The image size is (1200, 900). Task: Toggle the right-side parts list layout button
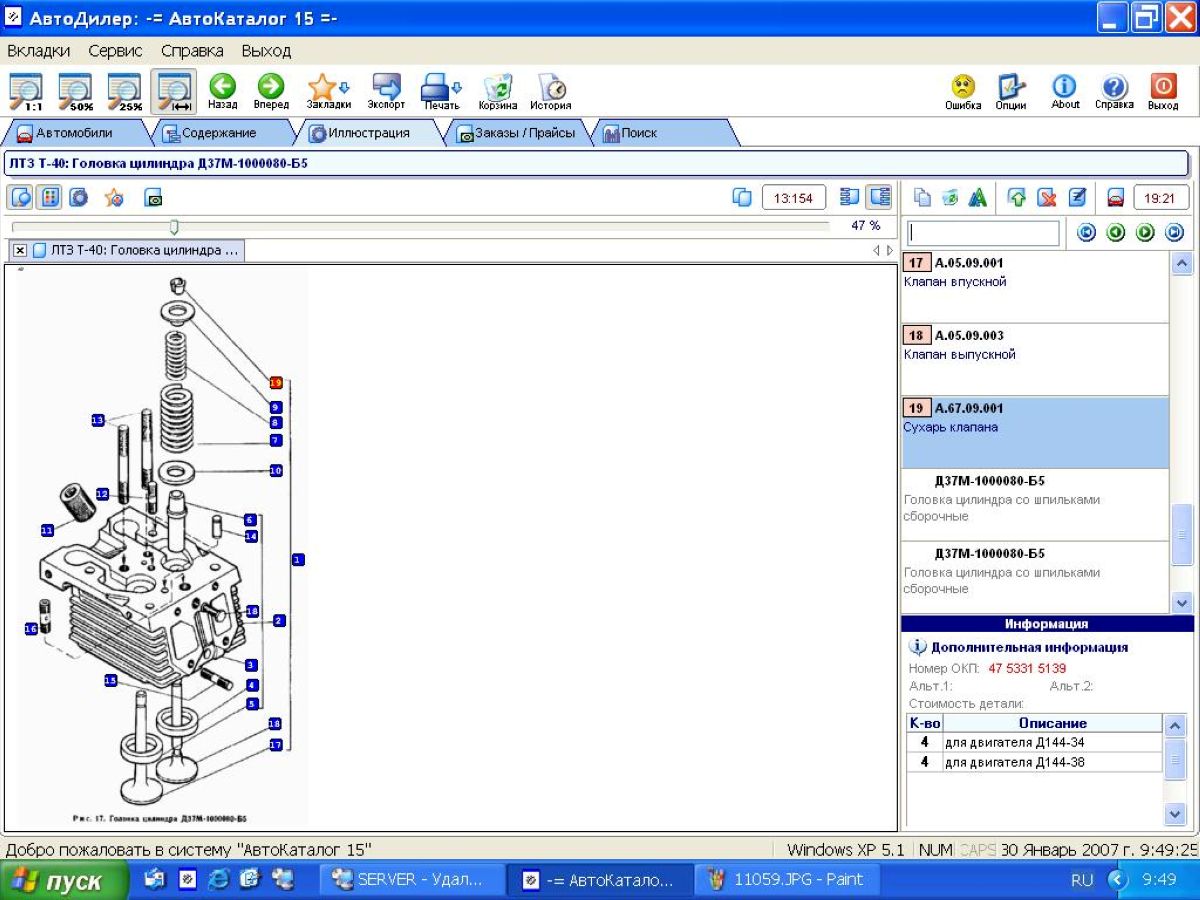tap(879, 197)
